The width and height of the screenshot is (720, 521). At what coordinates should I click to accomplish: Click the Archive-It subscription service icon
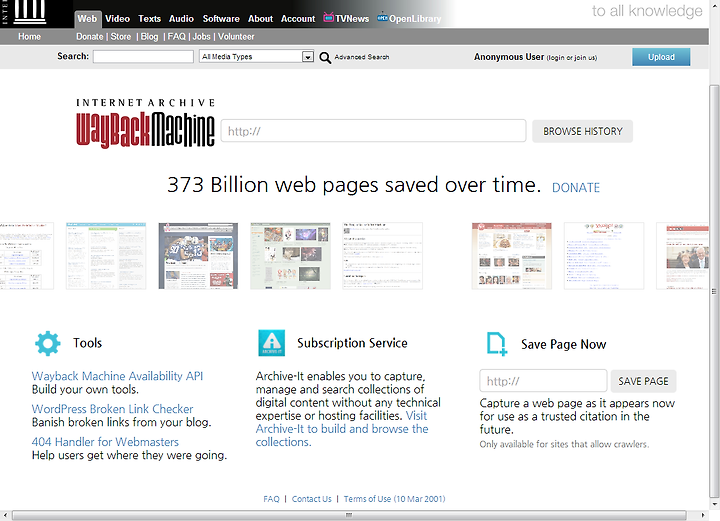[x=271, y=343]
